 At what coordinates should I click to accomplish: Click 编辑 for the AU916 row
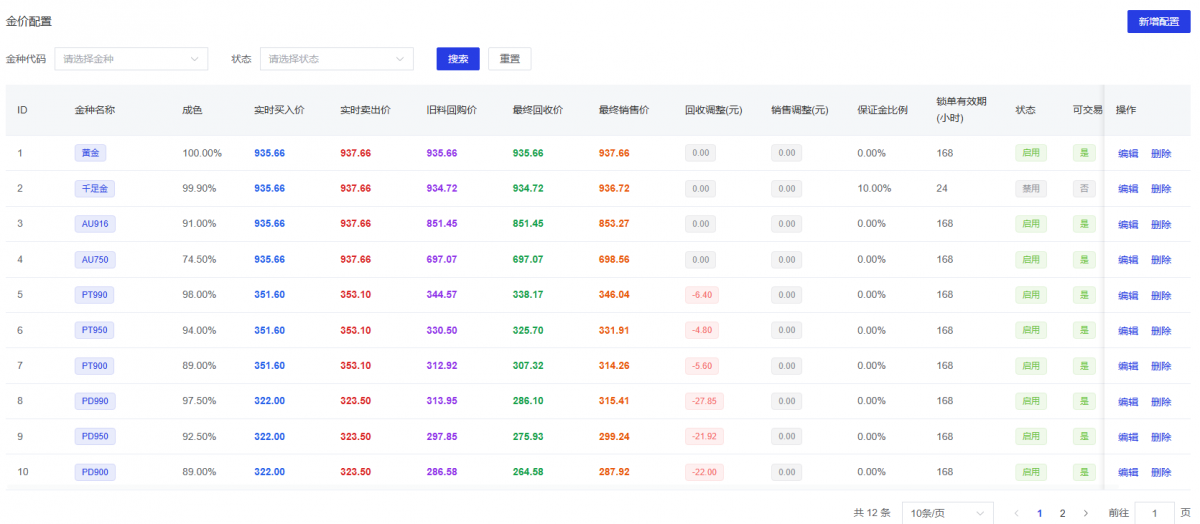point(1128,225)
